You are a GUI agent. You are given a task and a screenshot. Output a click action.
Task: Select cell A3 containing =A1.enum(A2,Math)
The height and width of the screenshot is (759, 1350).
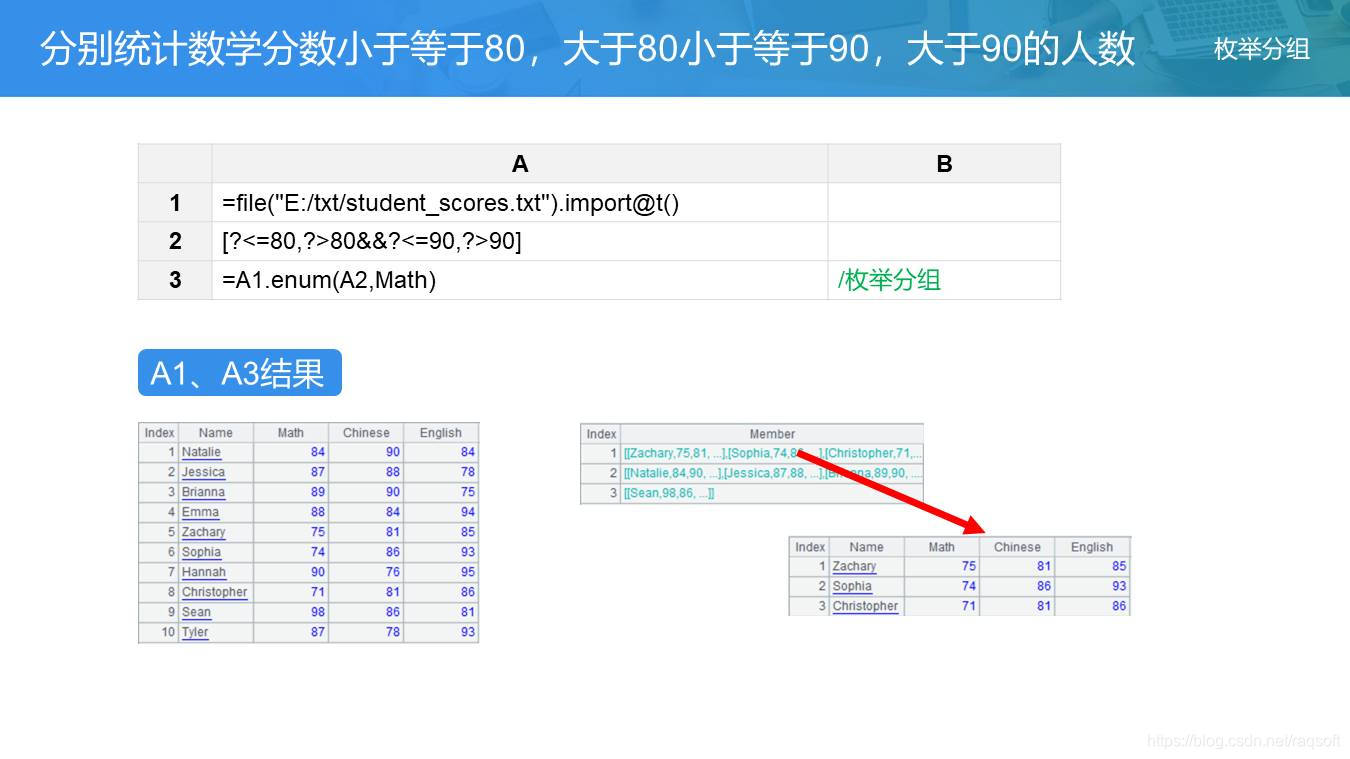coord(520,280)
